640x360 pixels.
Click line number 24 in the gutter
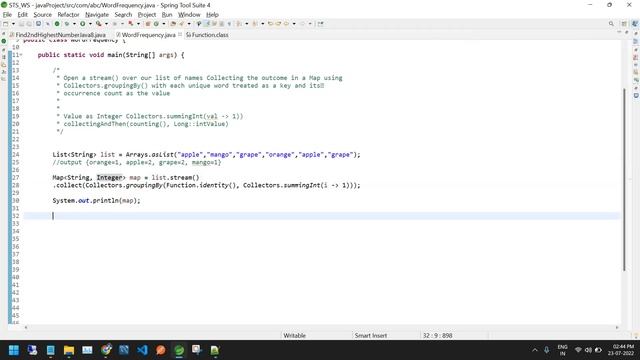click(x=16, y=155)
